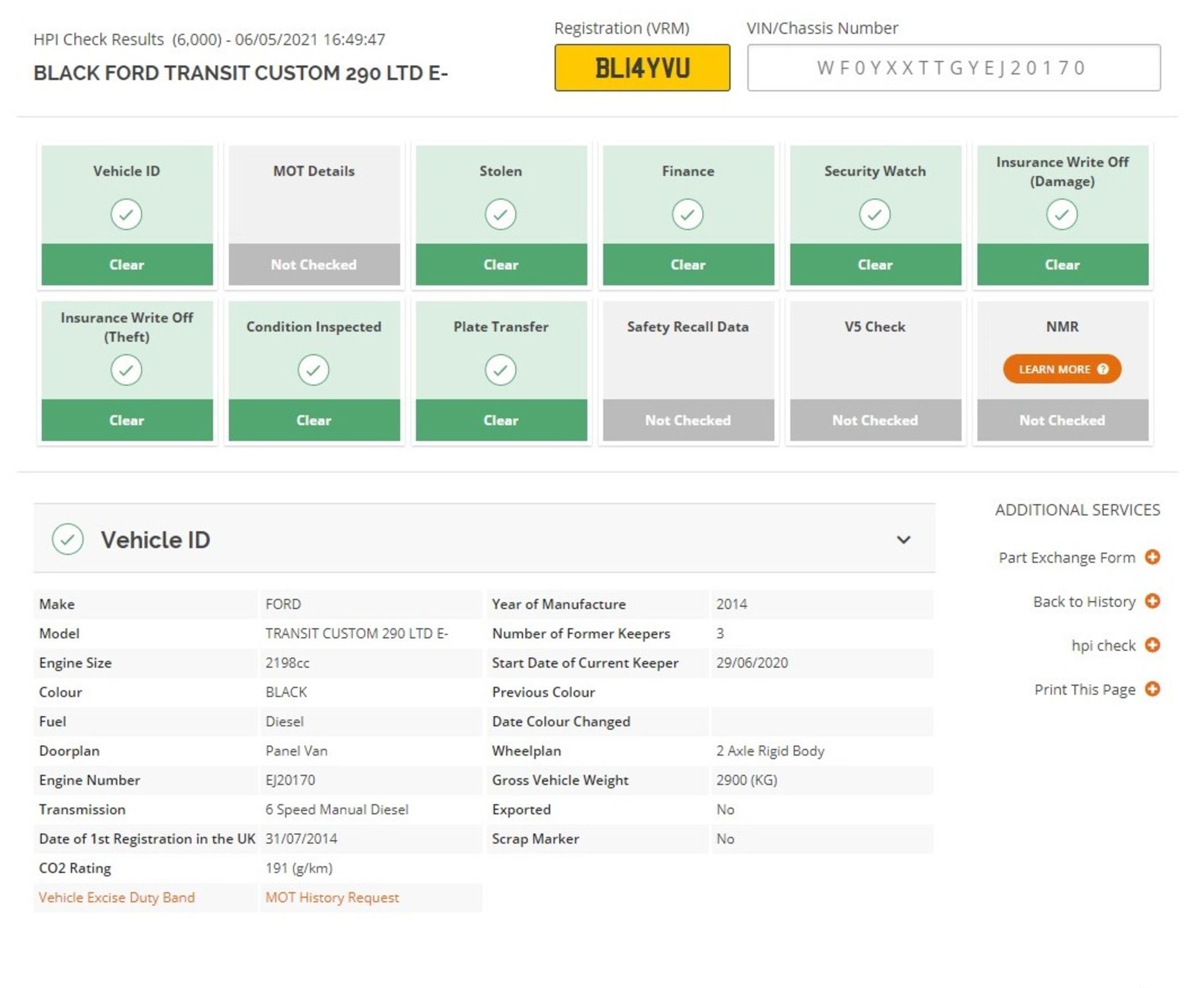1204x988 pixels.
Task: Click Transmission value "6 Speed Manual Diesel"
Action: click(x=336, y=809)
